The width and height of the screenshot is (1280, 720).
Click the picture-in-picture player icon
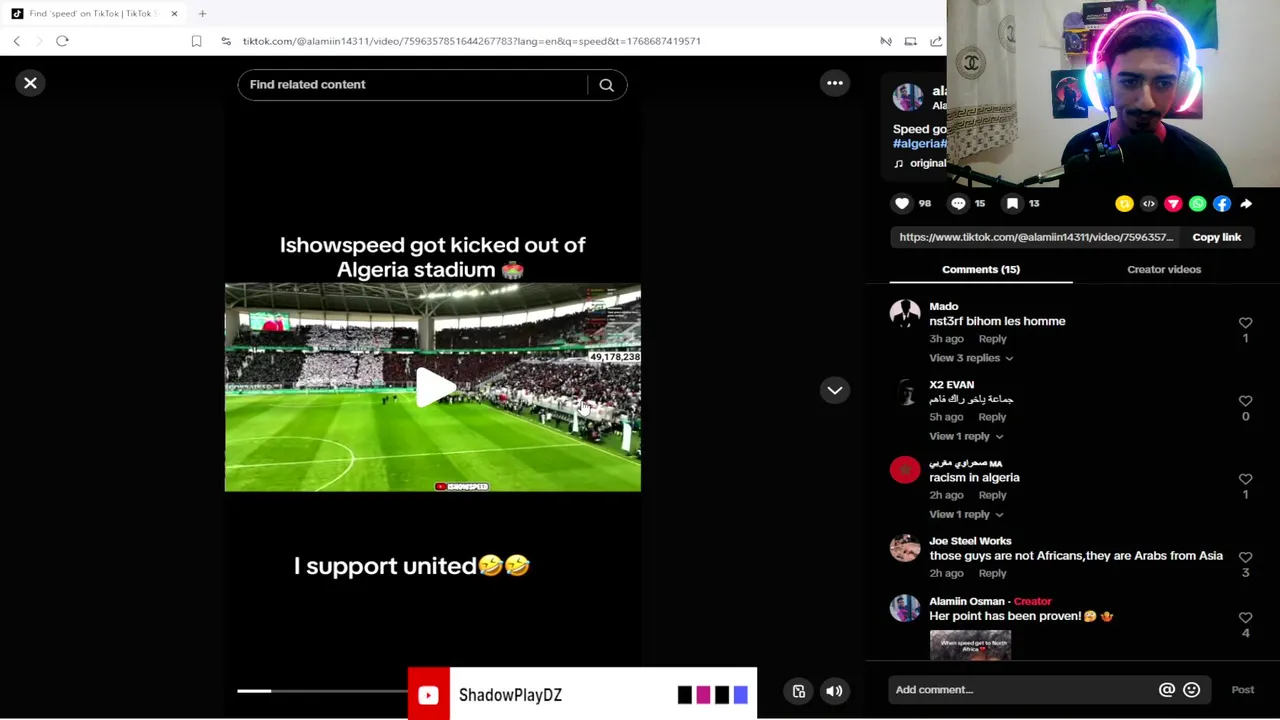799,691
